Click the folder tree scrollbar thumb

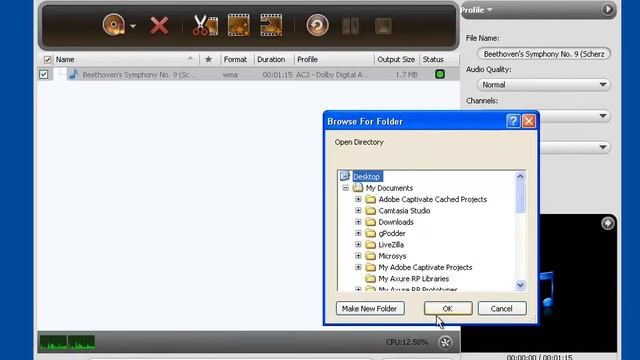tap(520, 198)
